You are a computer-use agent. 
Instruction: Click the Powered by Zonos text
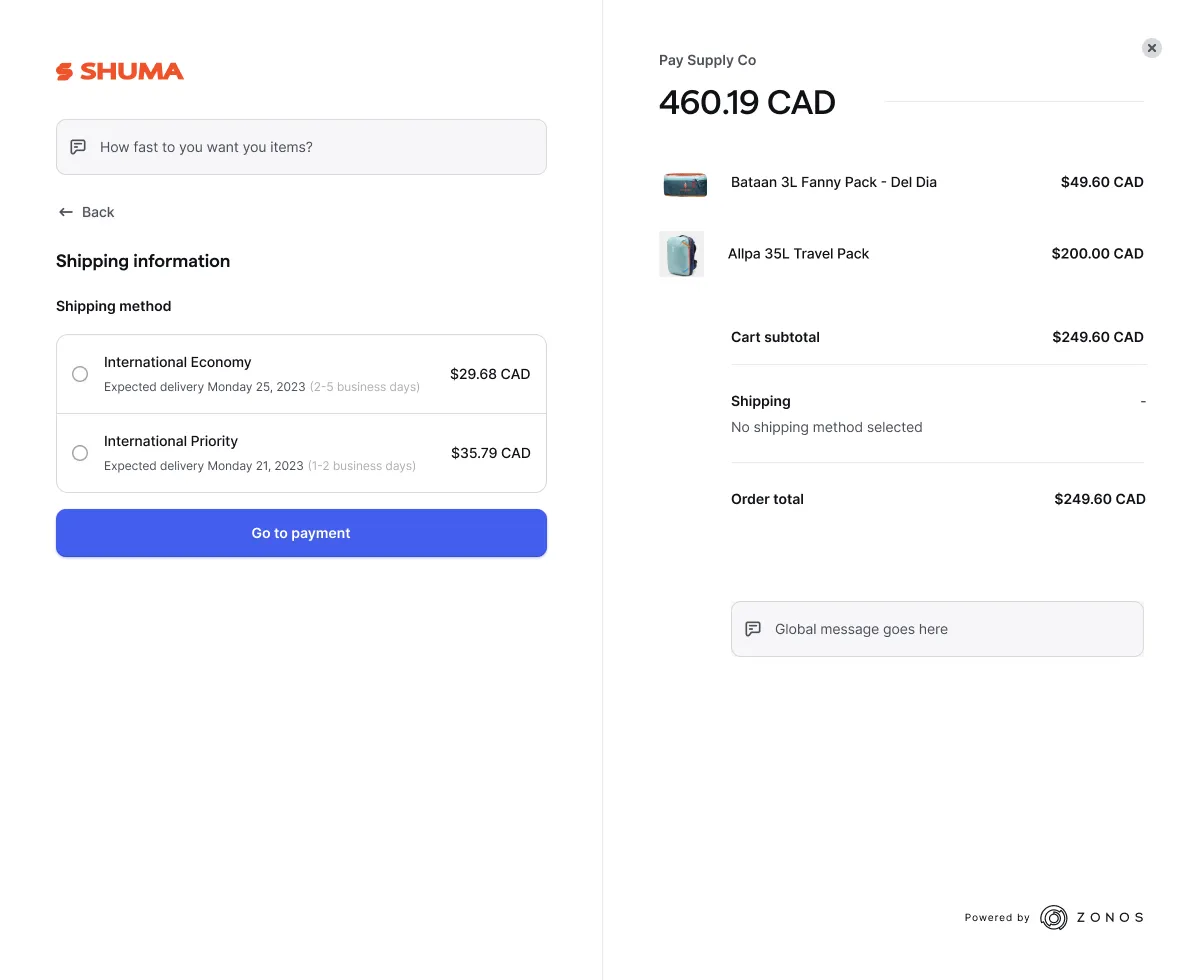(x=997, y=918)
